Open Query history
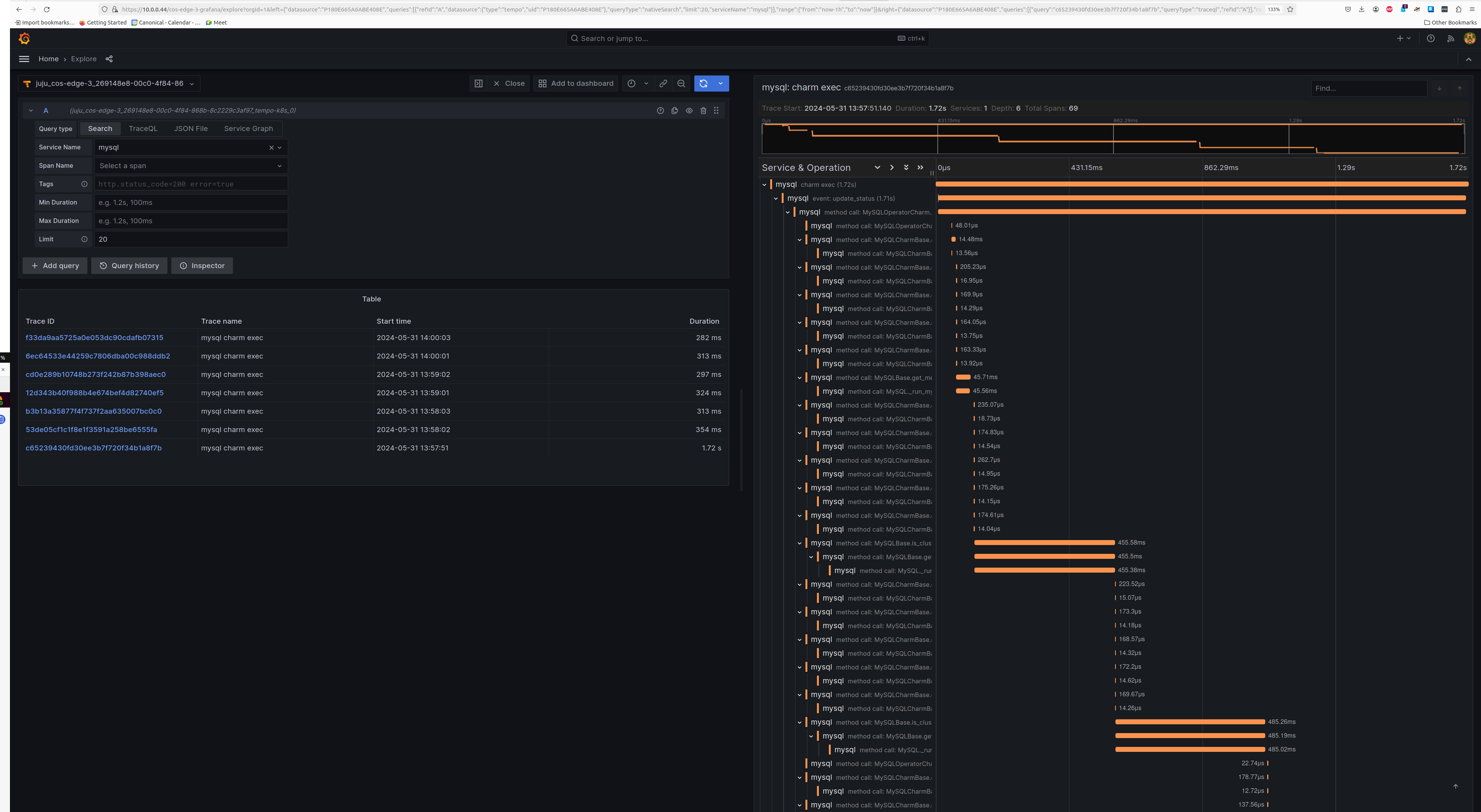The height and width of the screenshot is (812, 1481). pos(129,265)
